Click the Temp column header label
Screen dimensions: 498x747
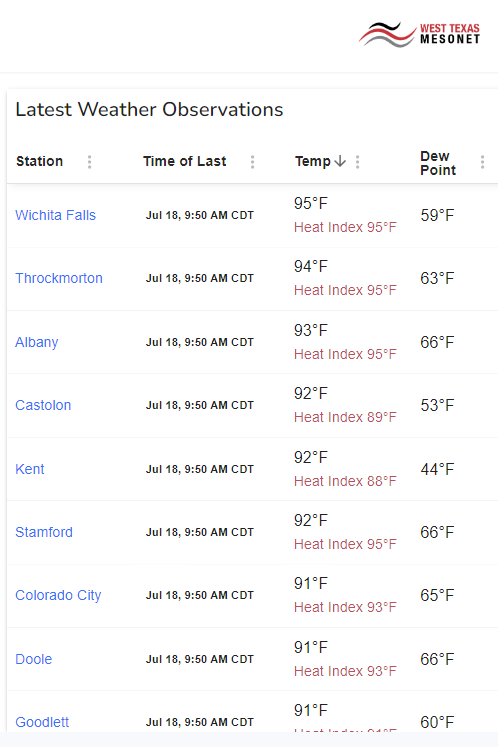point(313,162)
